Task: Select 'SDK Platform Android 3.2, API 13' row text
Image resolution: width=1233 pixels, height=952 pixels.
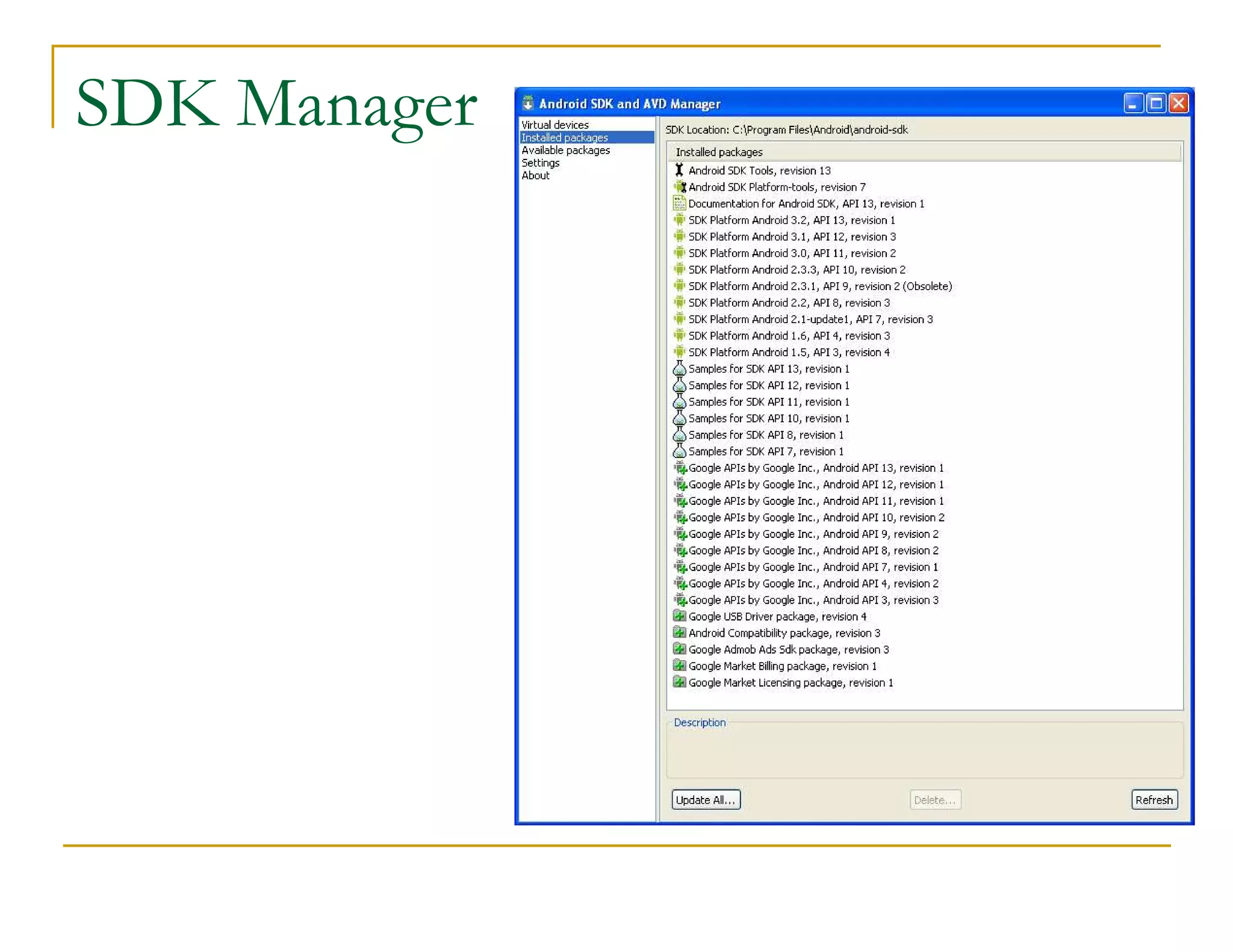Action: [792, 220]
